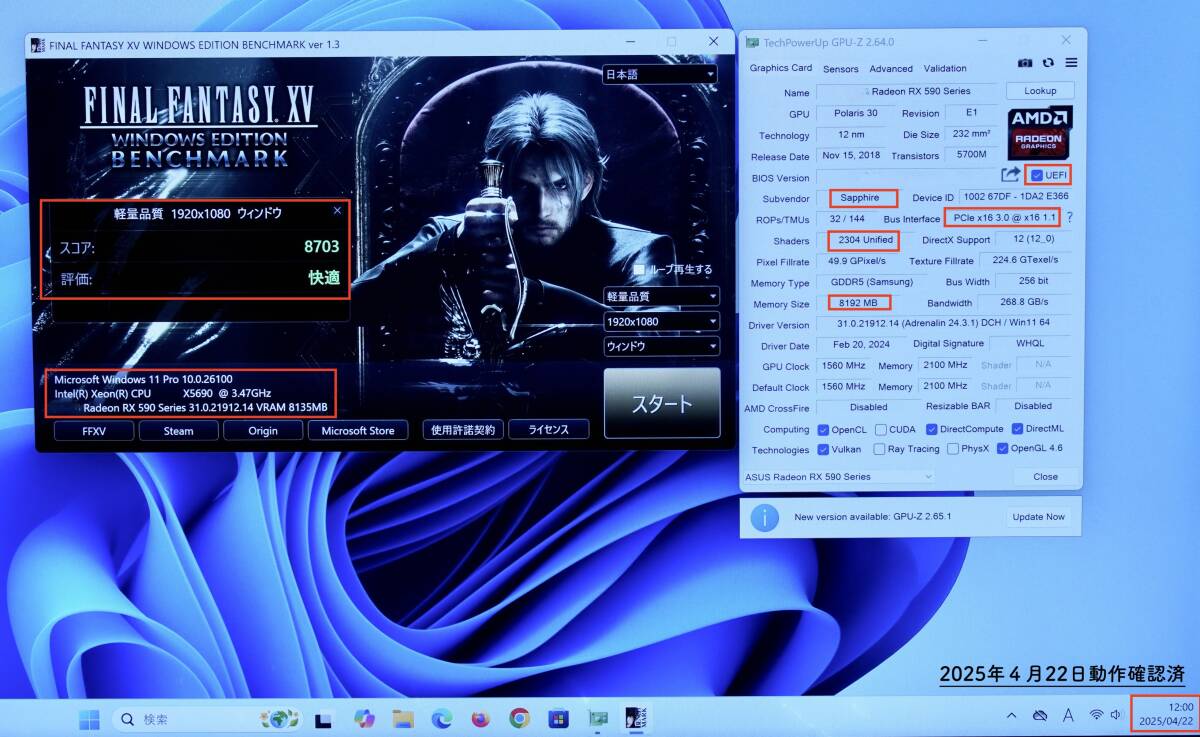Click the Lookup button
The image size is (1200, 737).
1040,91
